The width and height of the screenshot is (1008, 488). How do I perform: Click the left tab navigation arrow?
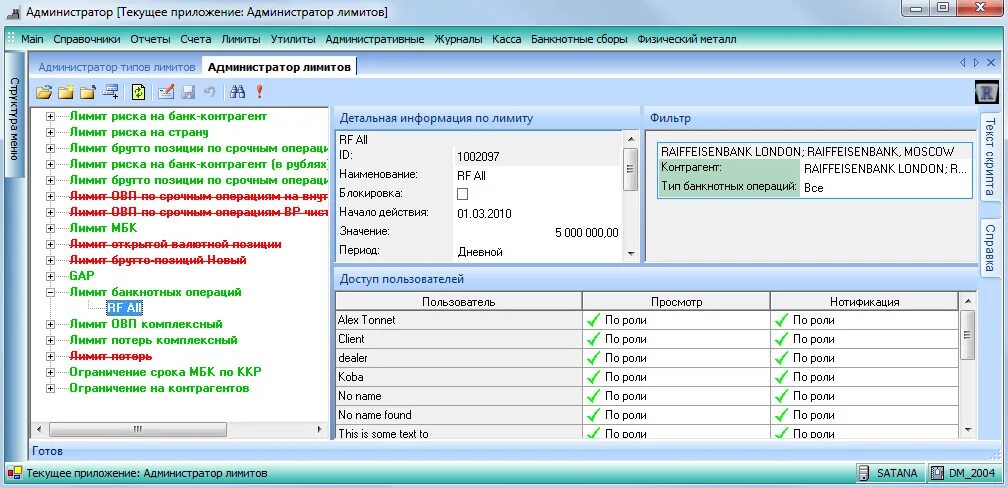pos(962,62)
